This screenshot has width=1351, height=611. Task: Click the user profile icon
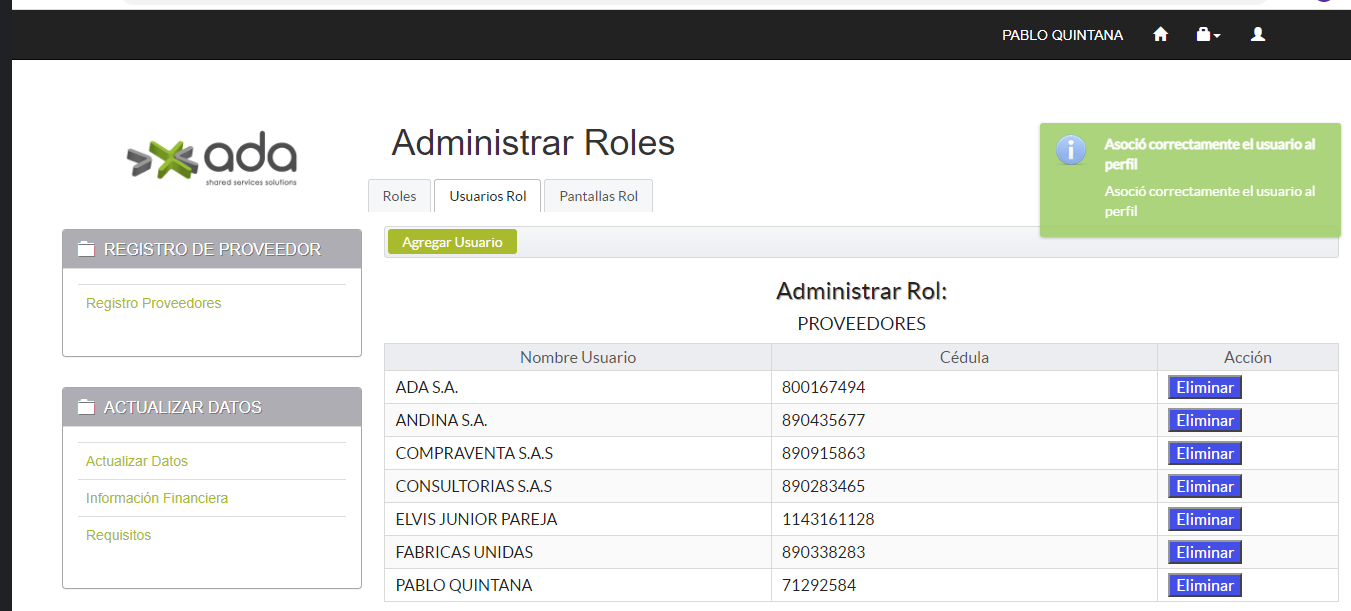pos(1258,35)
